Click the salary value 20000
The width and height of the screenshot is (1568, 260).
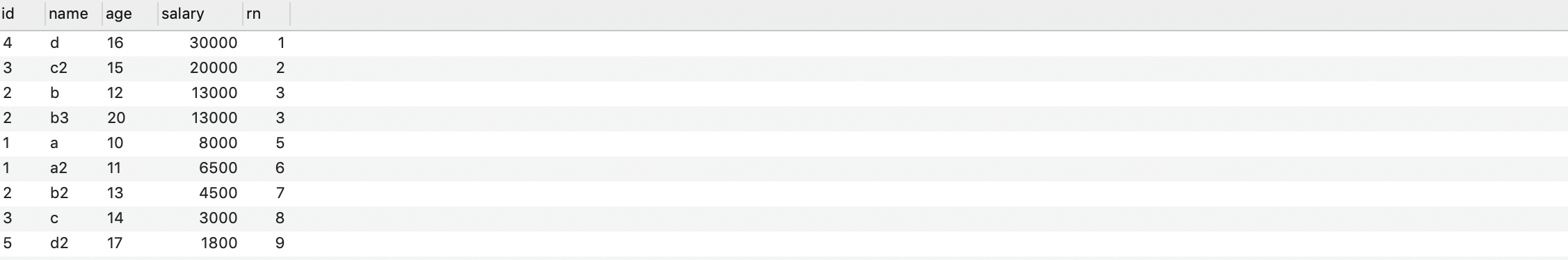click(214, 68)
